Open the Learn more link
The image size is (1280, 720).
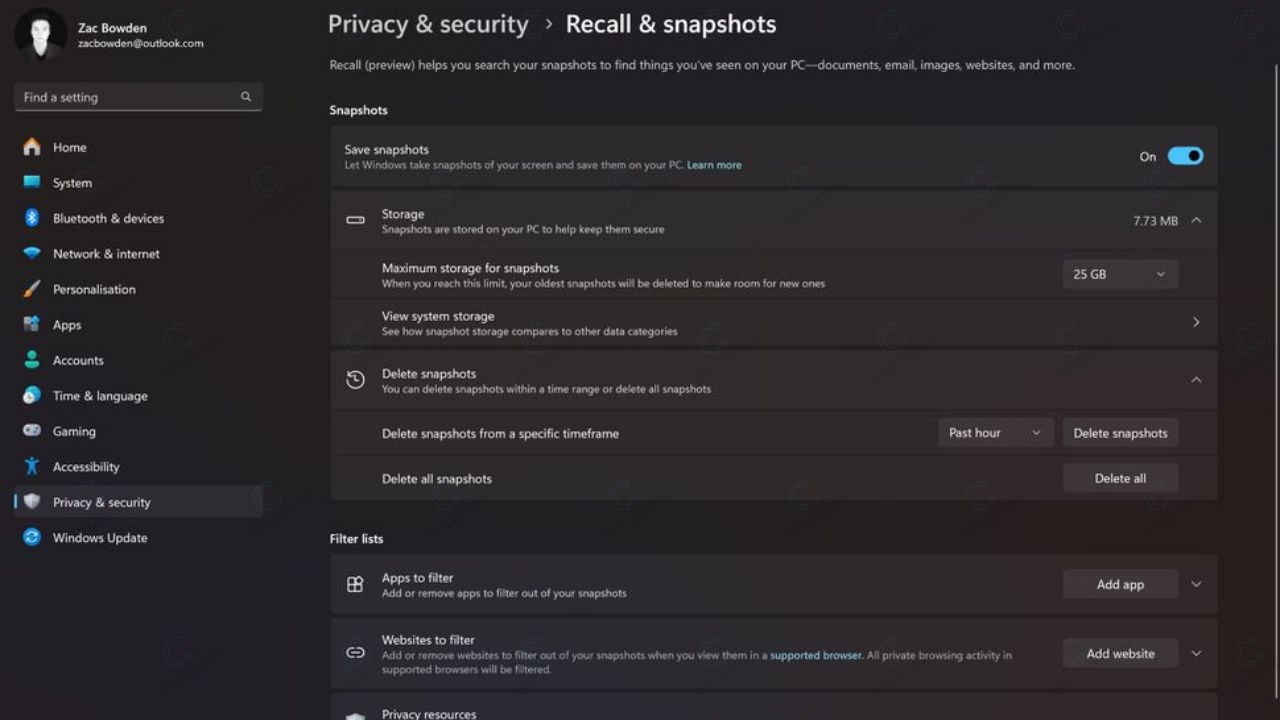click(714, 165)
